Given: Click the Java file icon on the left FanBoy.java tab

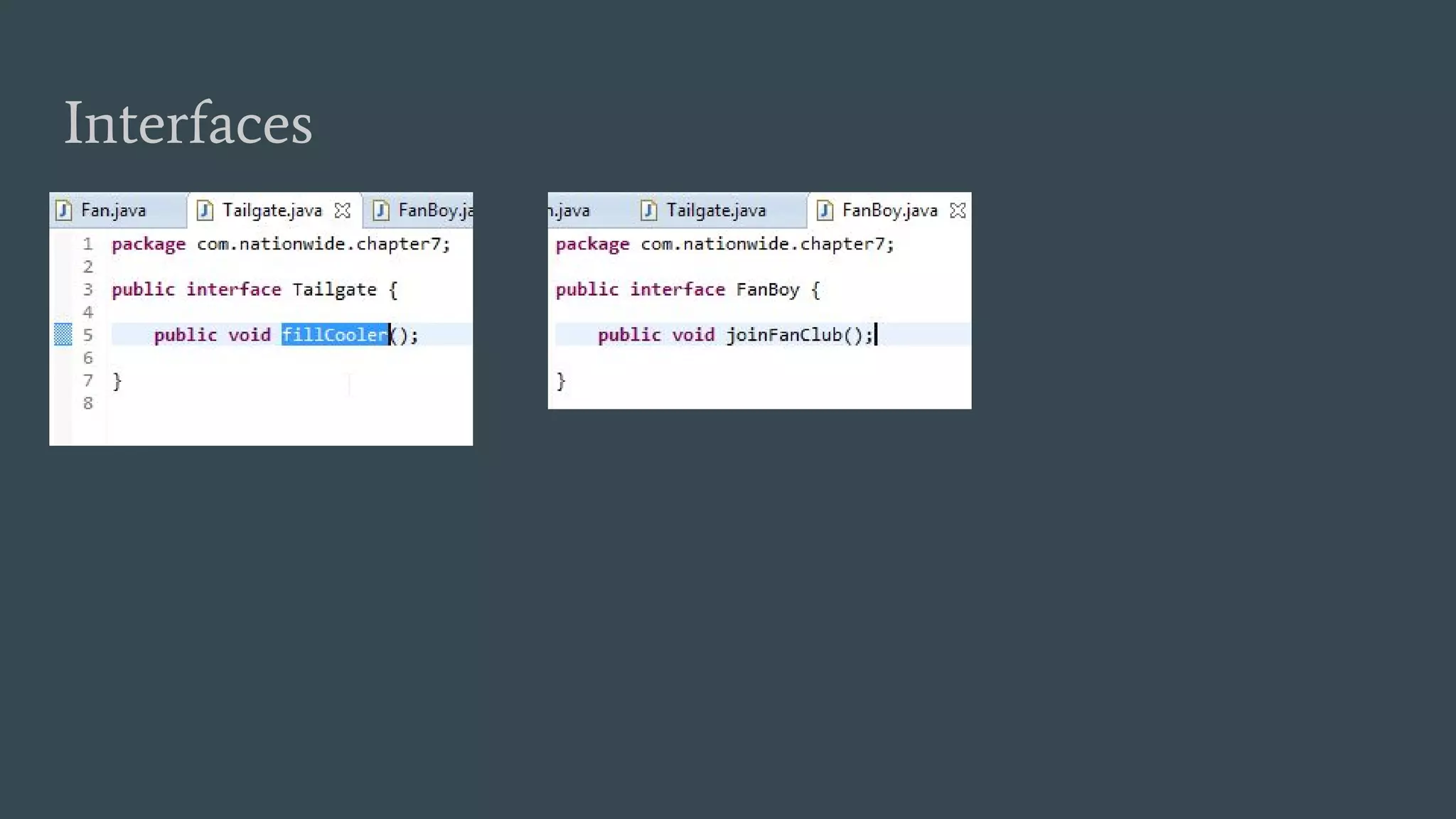Looking at the screenshot, I should pyautogui.click(x=381, y=210).
